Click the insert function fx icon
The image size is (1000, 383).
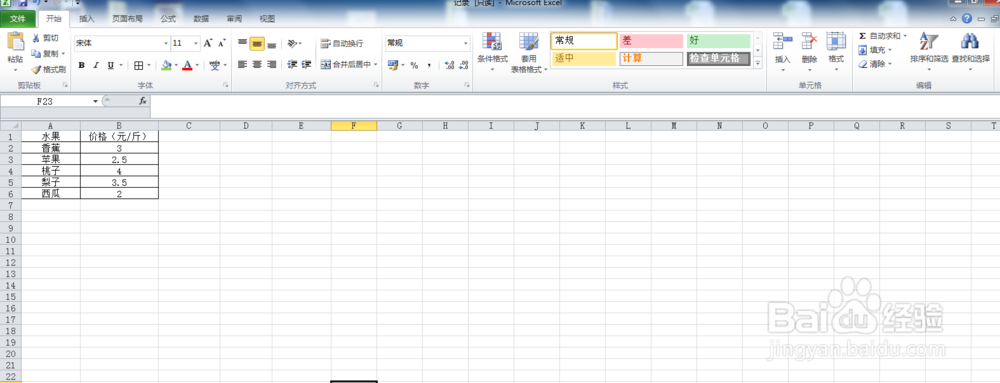tap(143, 101)
